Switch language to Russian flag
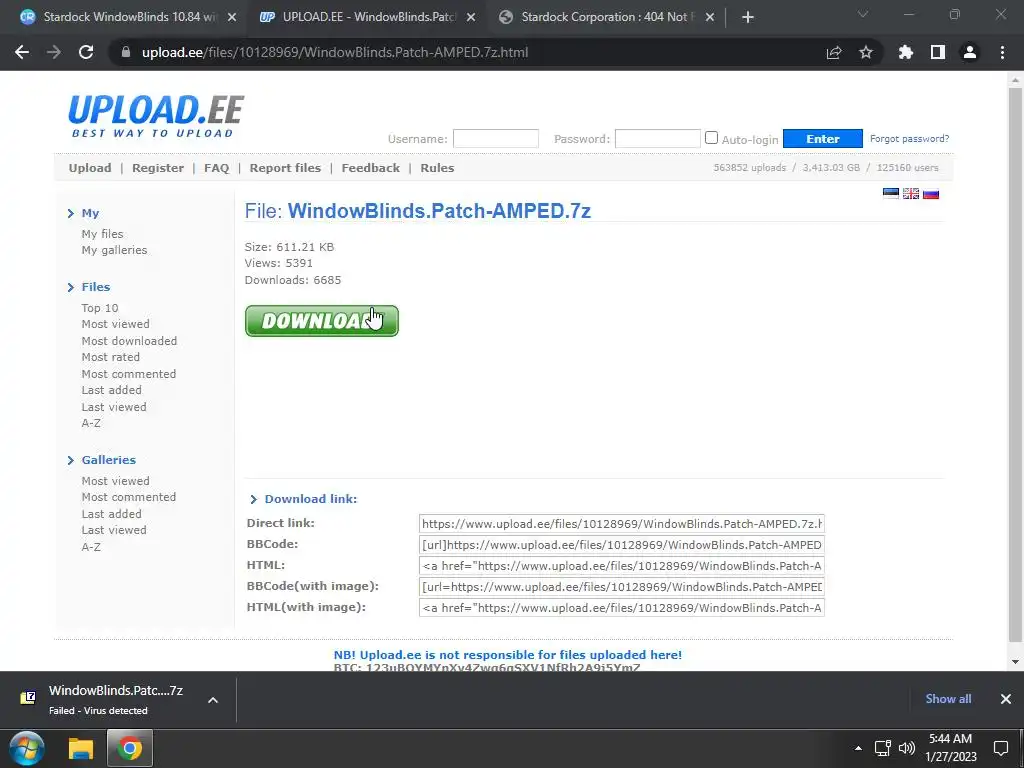The width and height of the screenshot is (1024, 768). point(931,193)
